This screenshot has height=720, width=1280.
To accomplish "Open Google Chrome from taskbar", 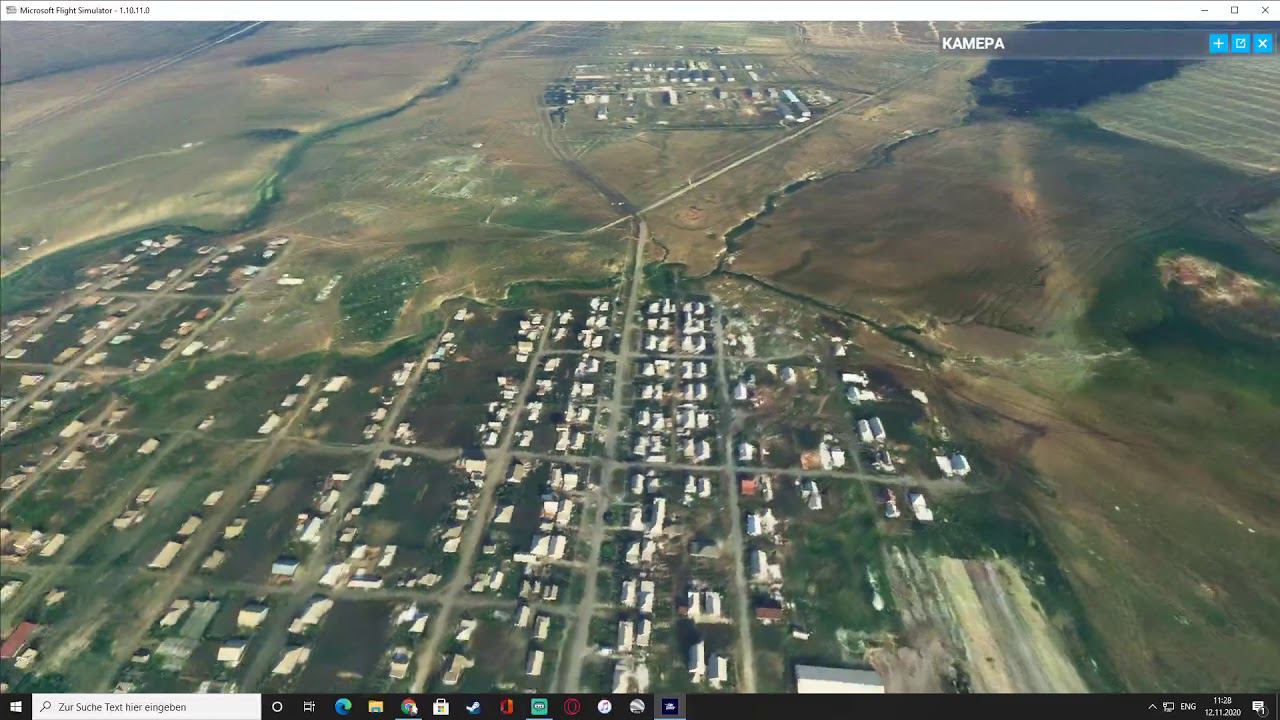I will coord(409,707).
